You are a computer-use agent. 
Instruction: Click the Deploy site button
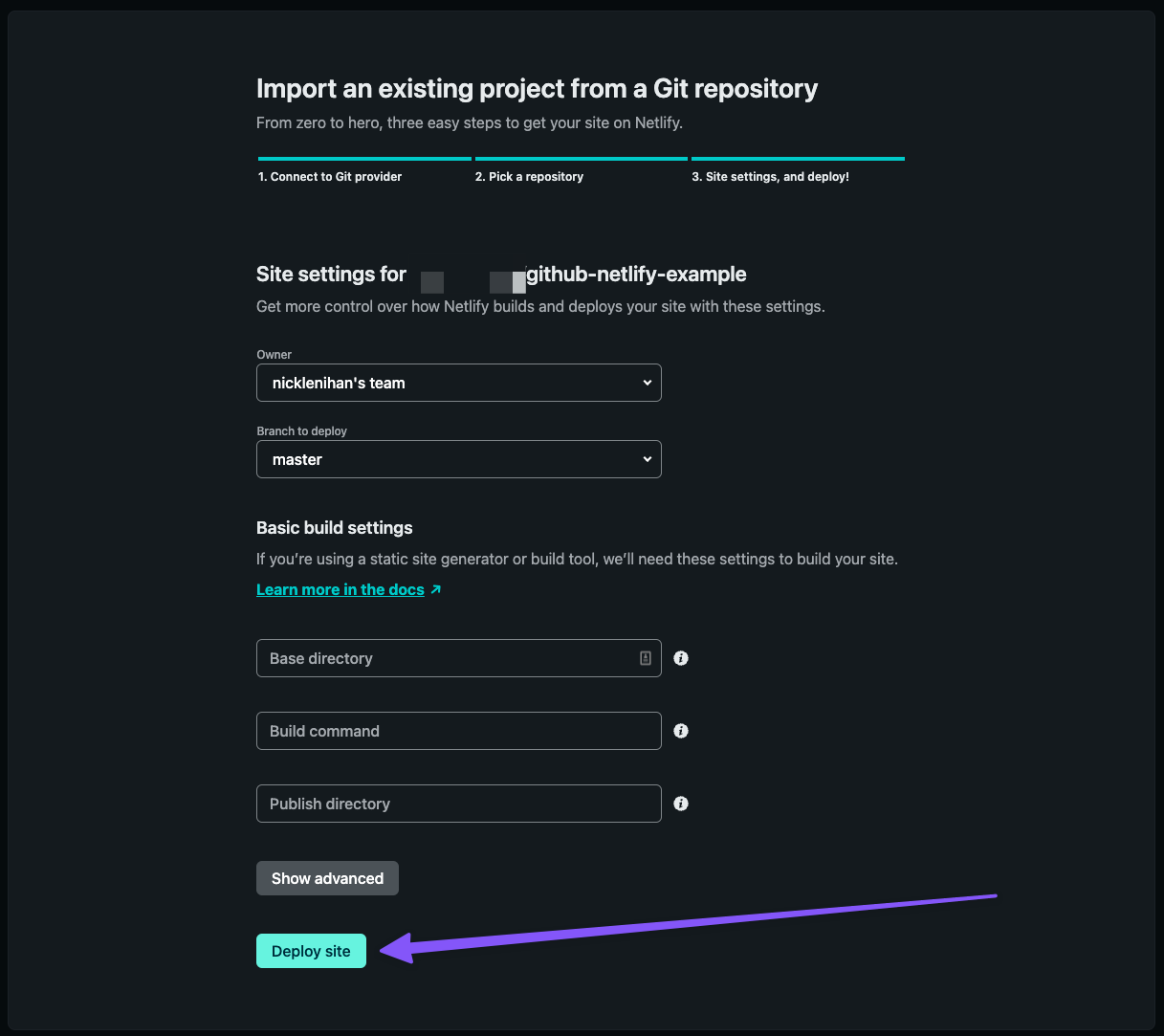[311, 951]
